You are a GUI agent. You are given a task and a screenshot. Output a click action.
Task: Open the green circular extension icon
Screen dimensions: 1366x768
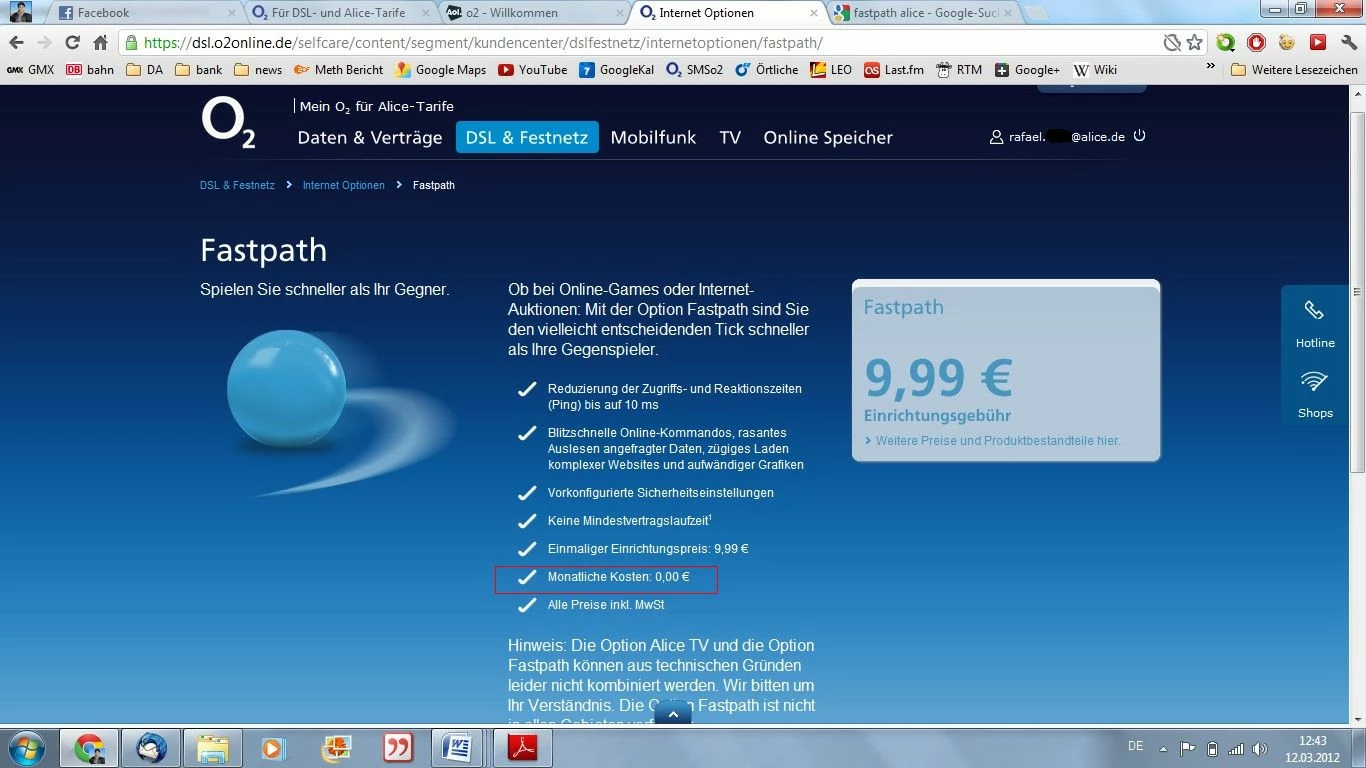tap(1225, 43)
